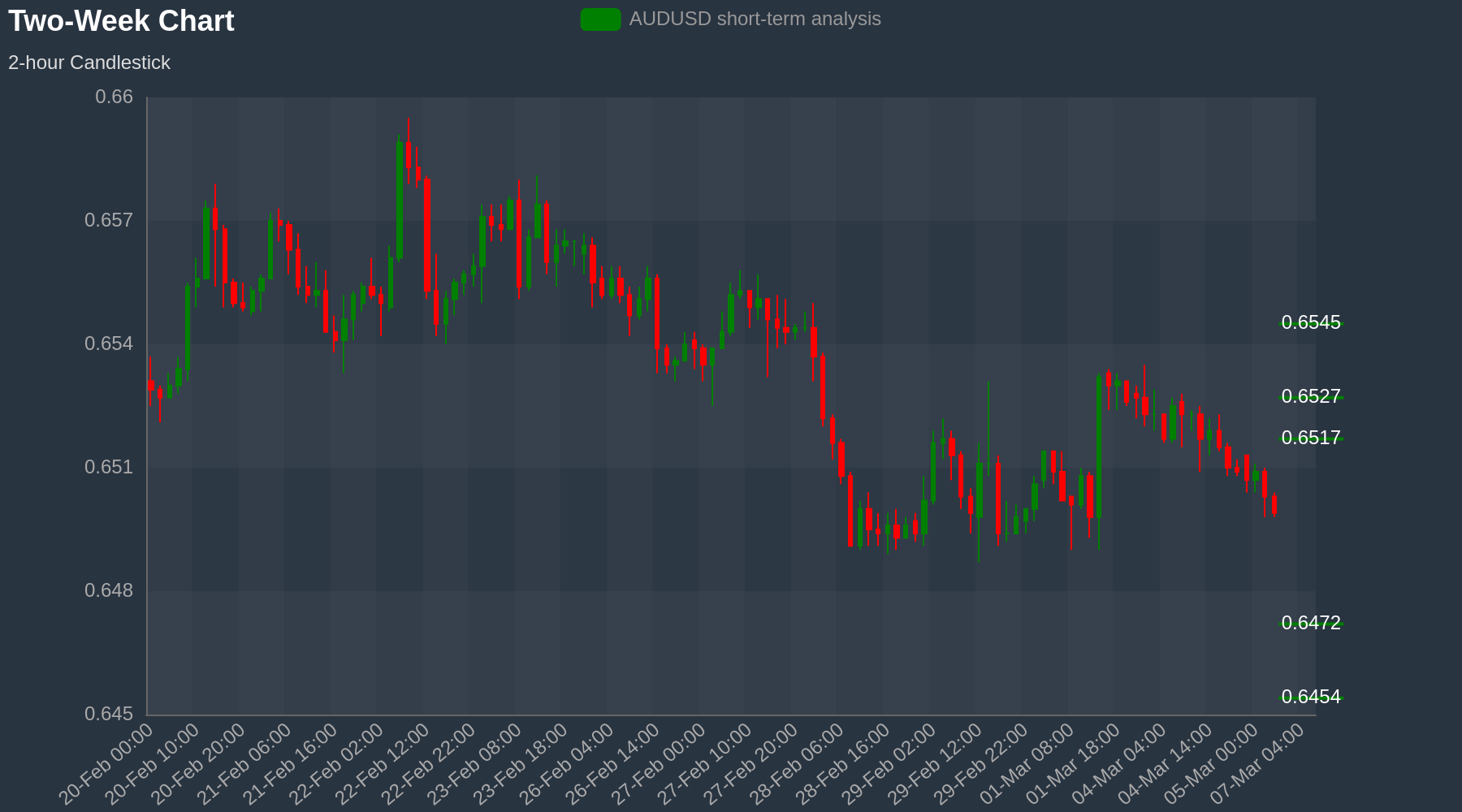
Task: Click the 0.6545 price level label
Action: (1311, 322)
